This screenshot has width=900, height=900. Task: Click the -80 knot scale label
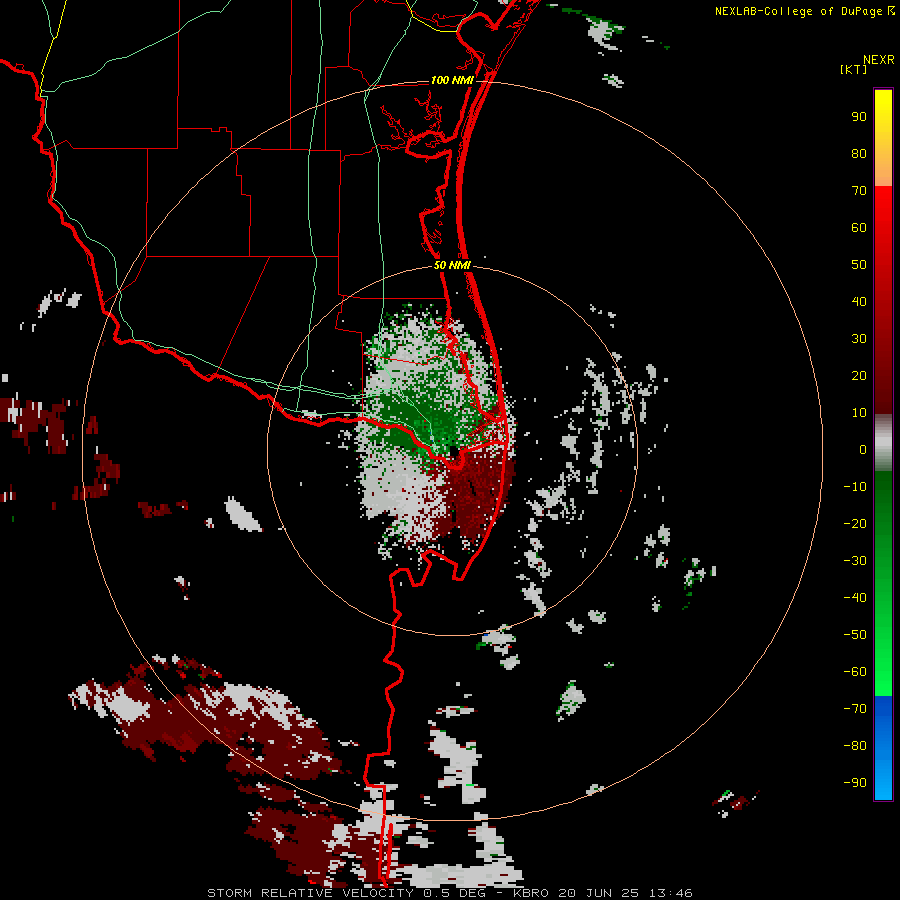[855, 746]
